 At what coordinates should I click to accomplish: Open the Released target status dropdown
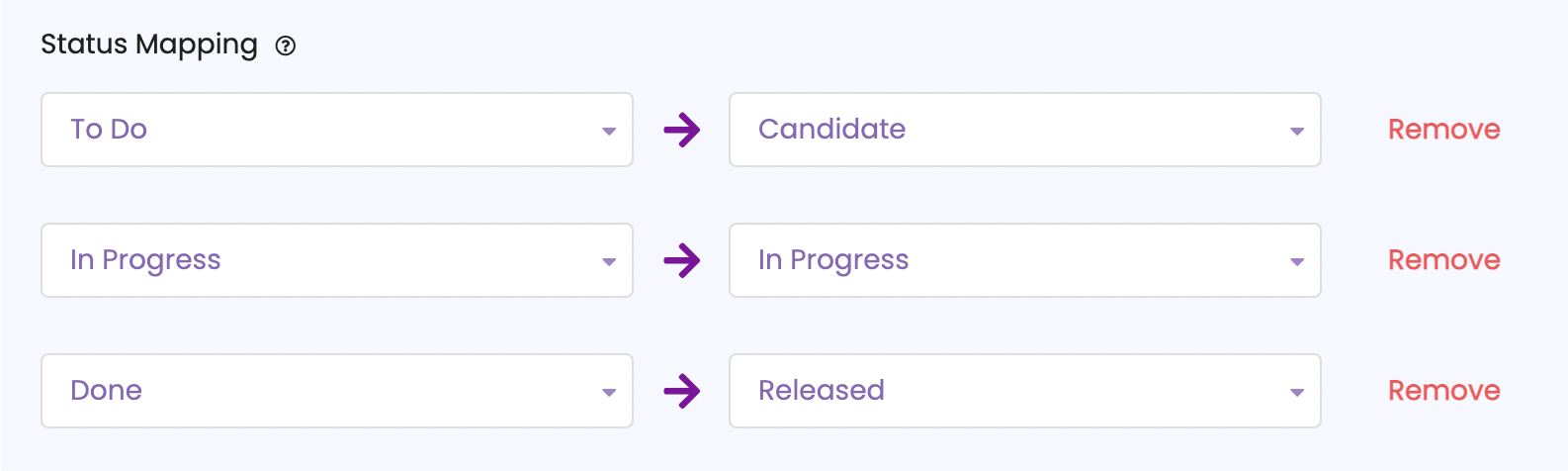click(x=1025, y=391)
